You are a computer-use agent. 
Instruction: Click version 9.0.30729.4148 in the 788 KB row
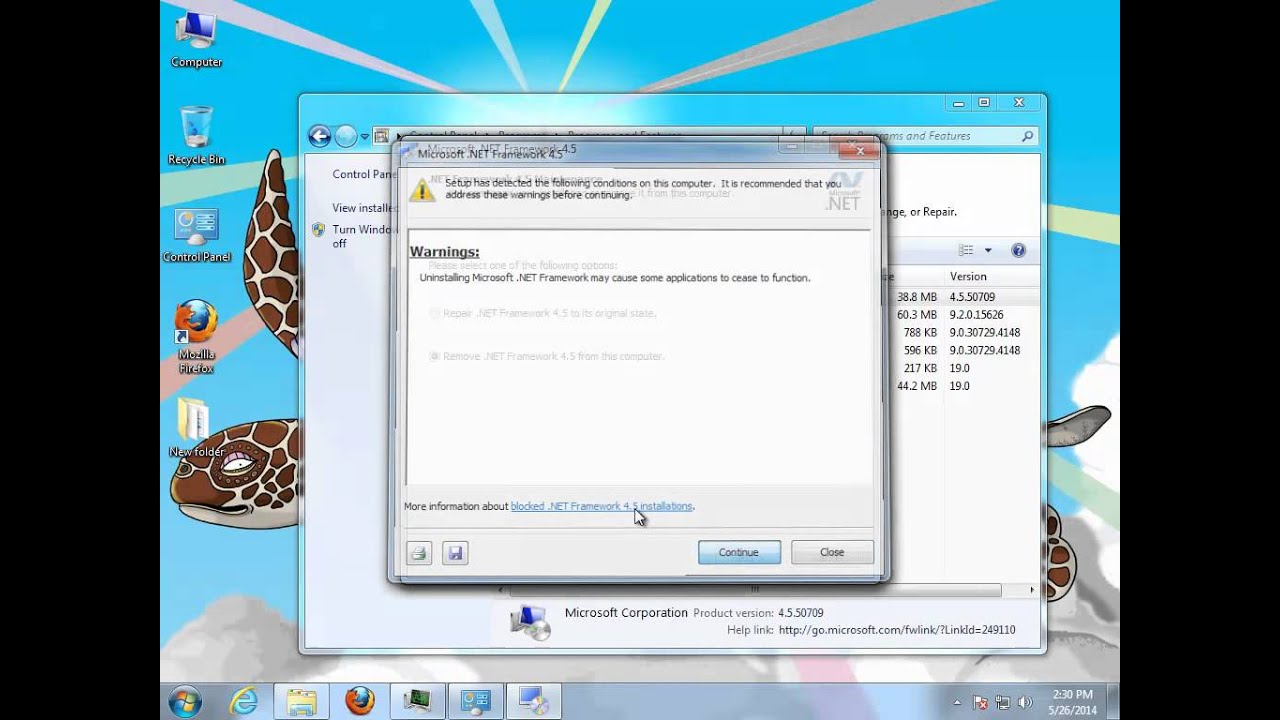pyautogui.click(x=985, y=333)
